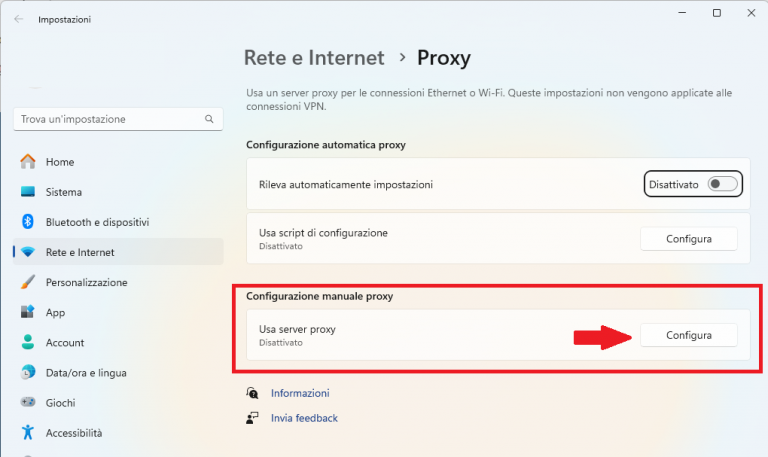Image resolution: width=768 pixels, height=457 pixels.
Task: Configure the Usa script di configurazione option
Action: (689, 239)
